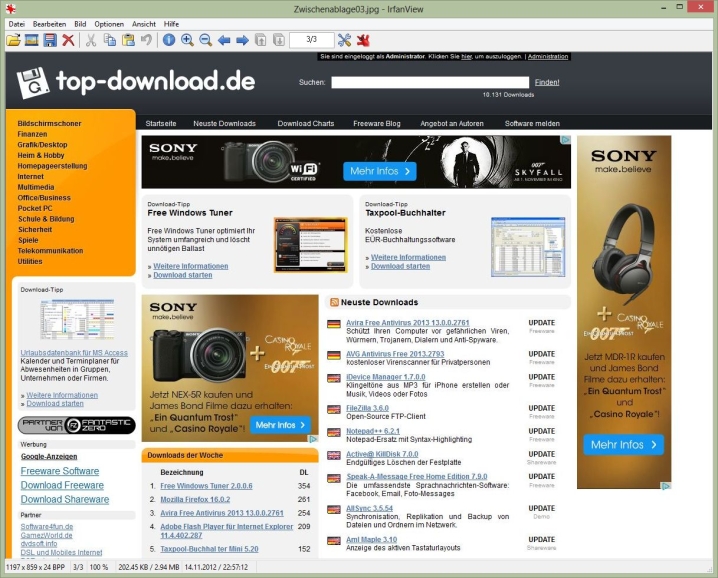Click the 3/3 image counter field
This screenshot has width=718, height=578.
point(311,40)
